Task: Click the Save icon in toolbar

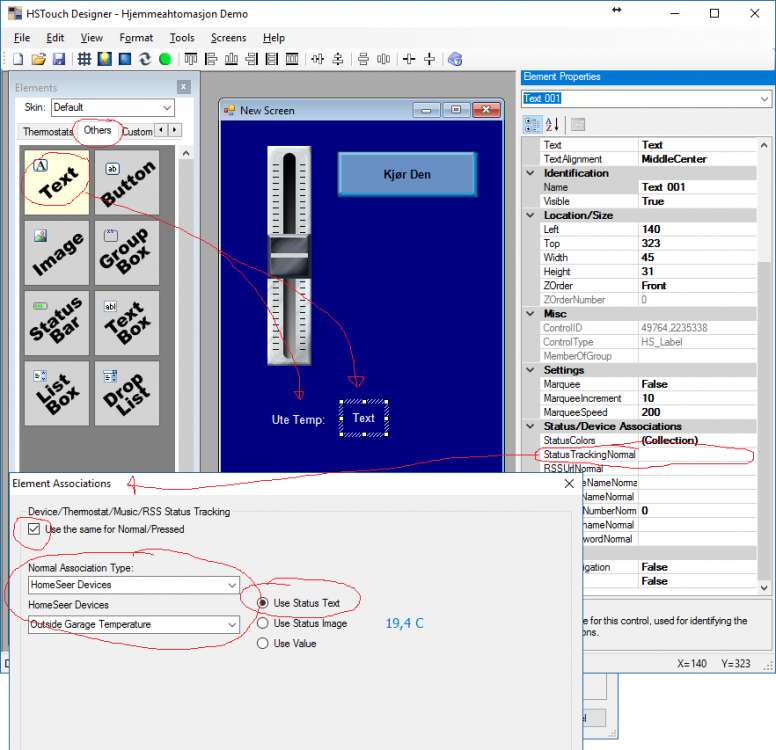Action: 59,59
